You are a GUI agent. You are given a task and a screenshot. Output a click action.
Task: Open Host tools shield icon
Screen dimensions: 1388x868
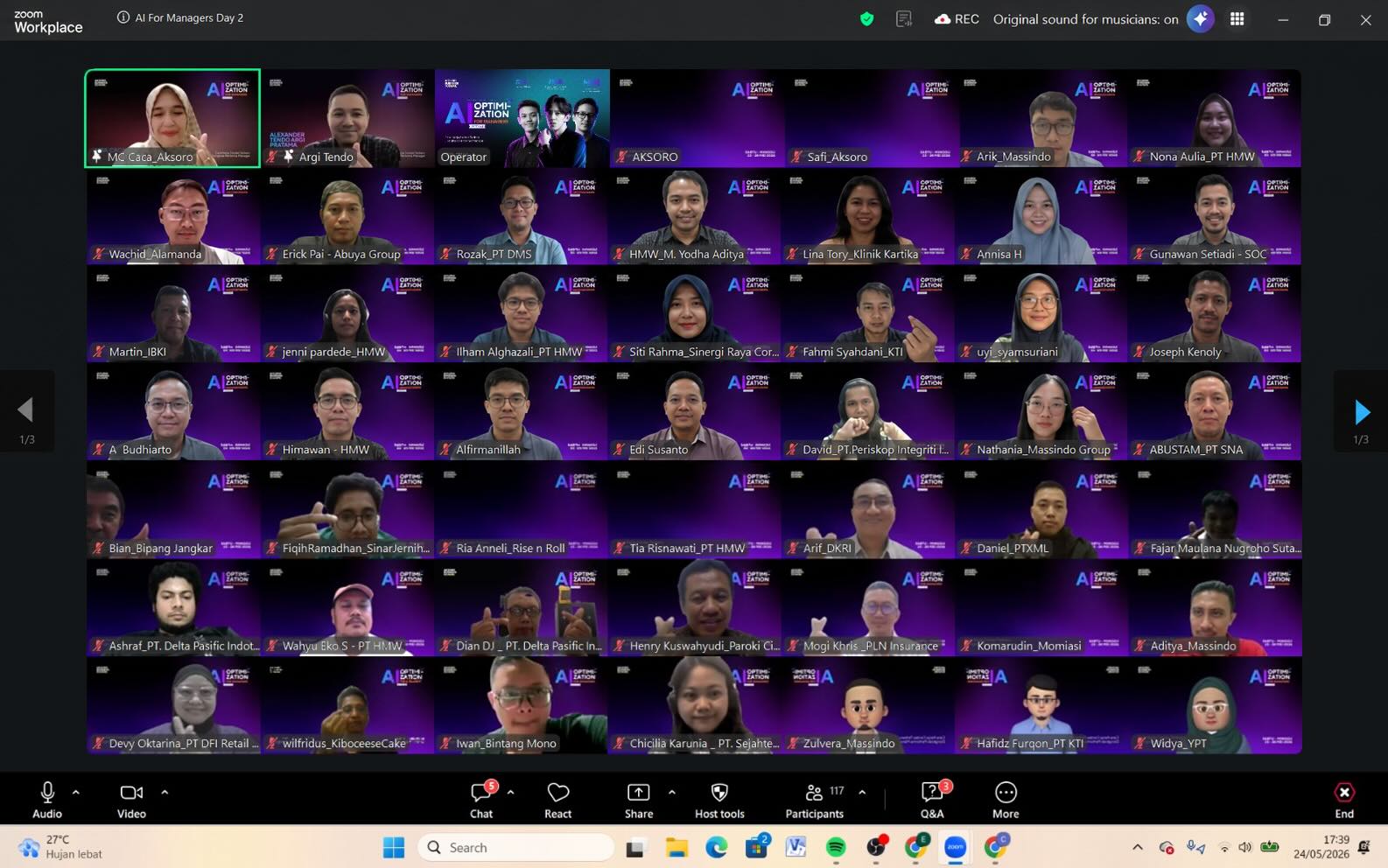coord(719,799)
